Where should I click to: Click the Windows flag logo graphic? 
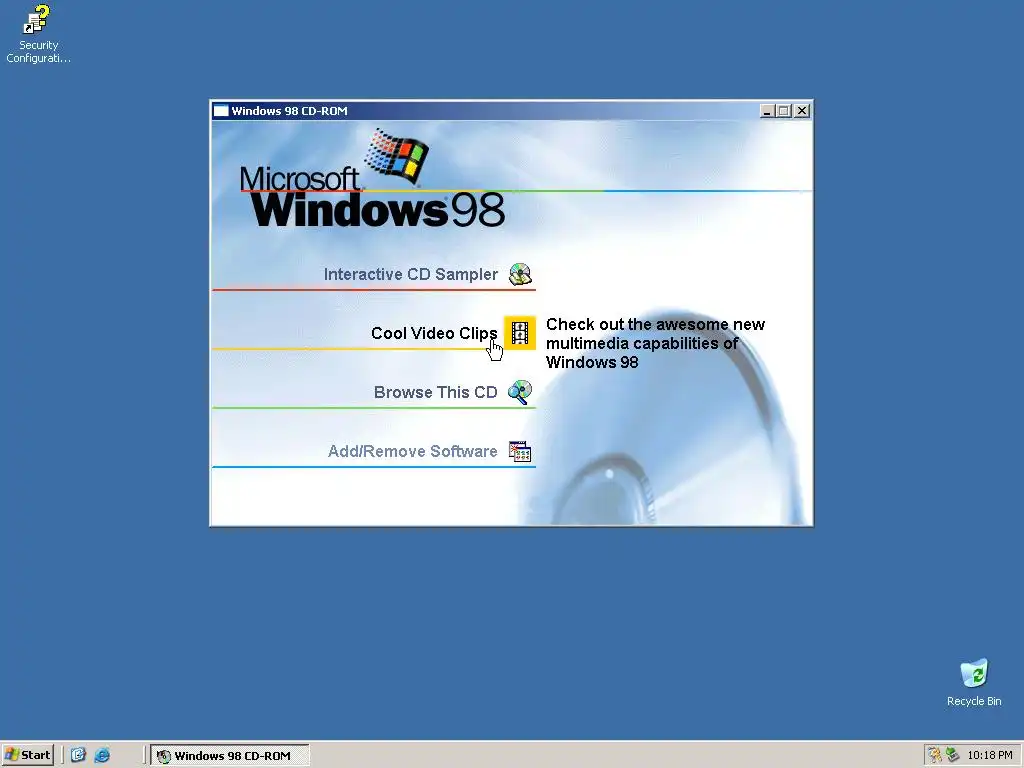[396, 155]
